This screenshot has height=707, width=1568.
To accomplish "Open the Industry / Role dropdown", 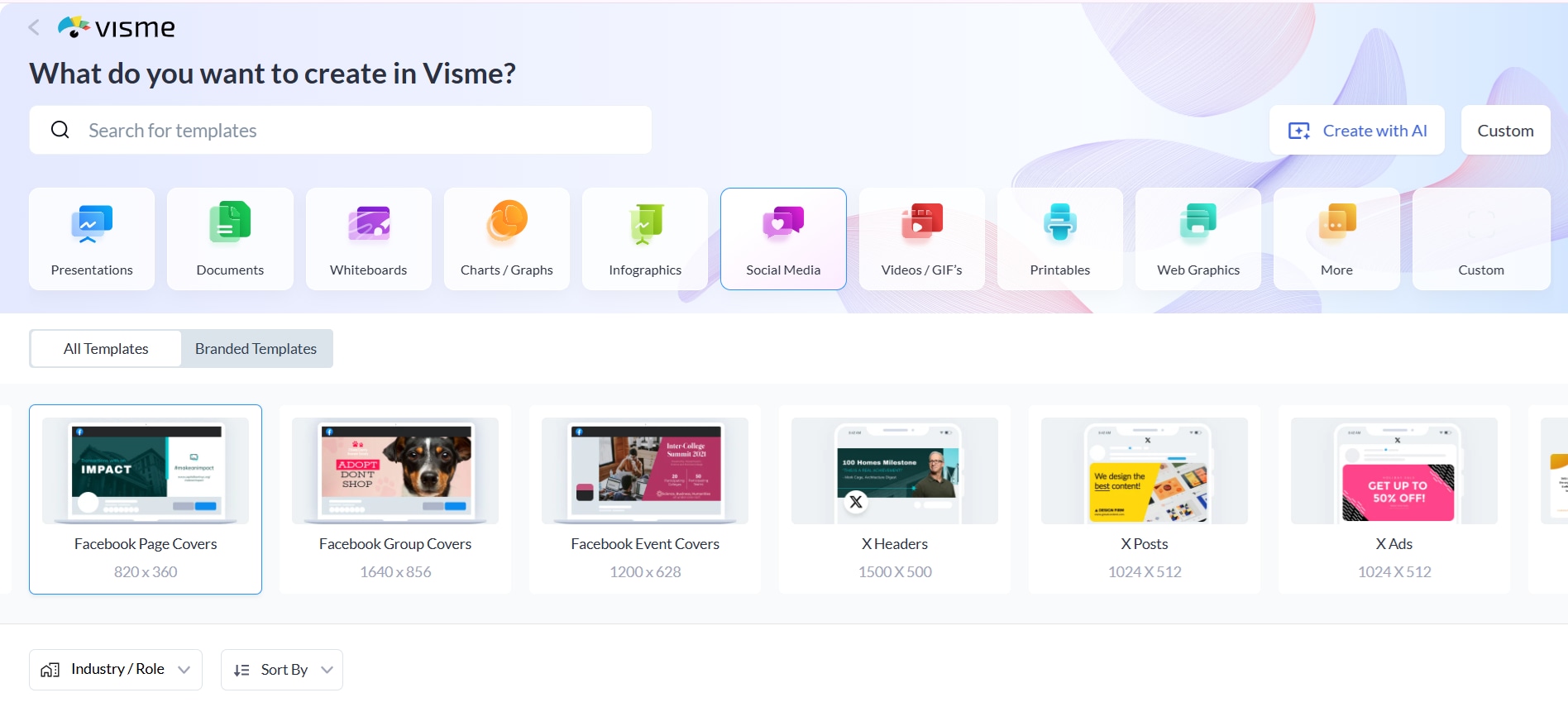I will pos(116,670).
